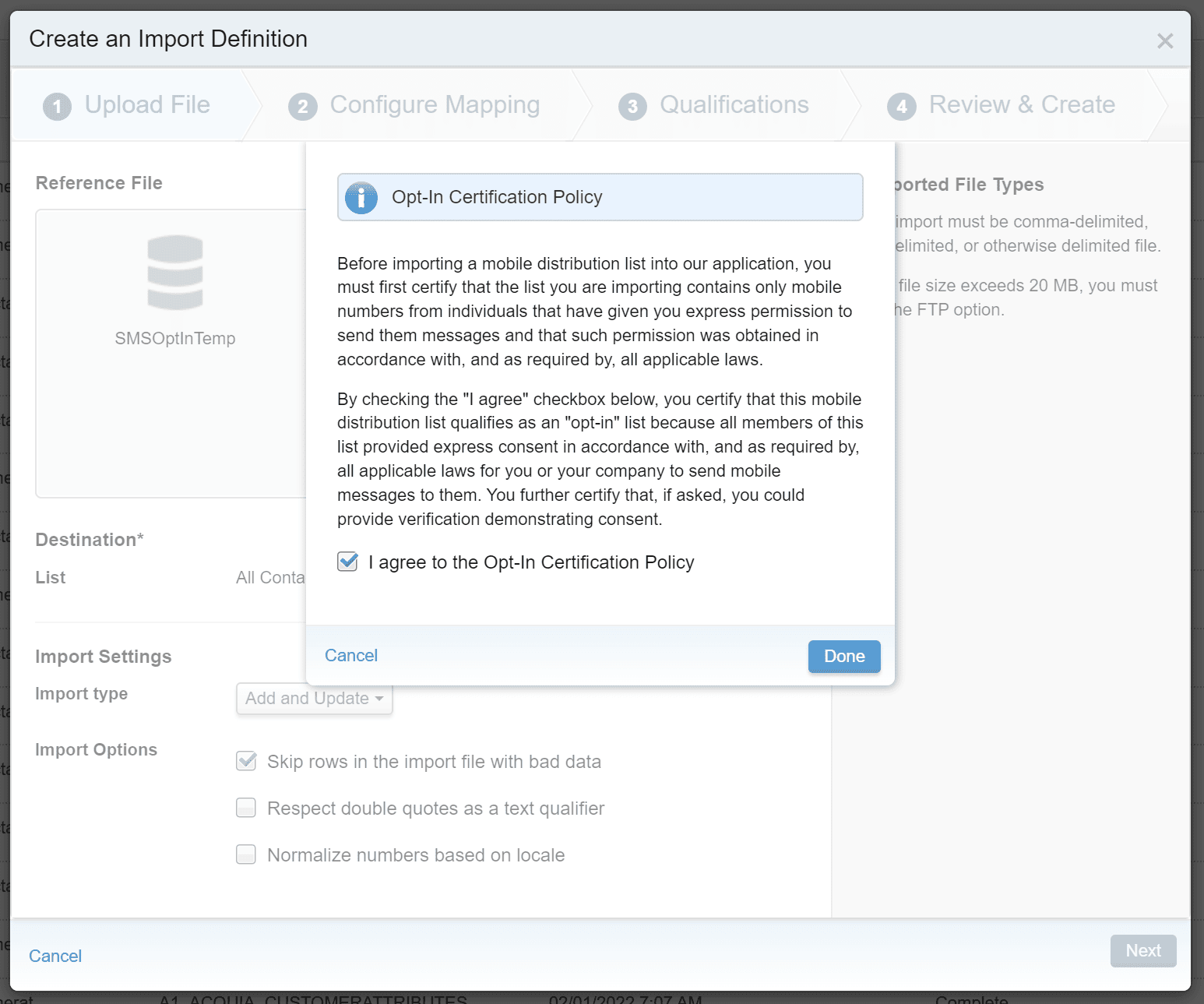Click the step 4 number circle
The height and width of the screenshot is (1004, 1204).
(x=901, y=106)
